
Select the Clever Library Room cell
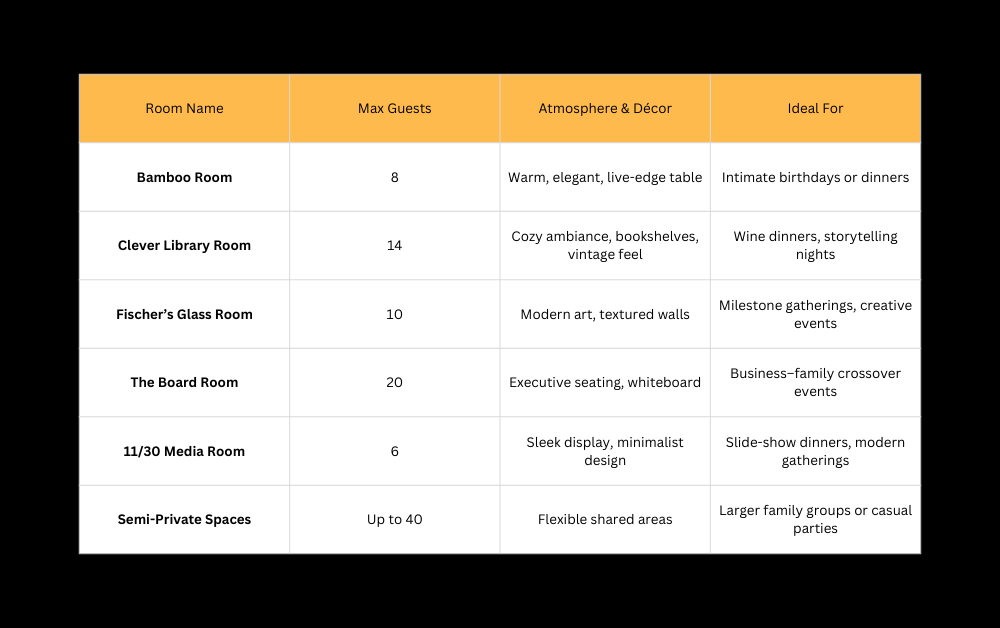coord(184,245)
